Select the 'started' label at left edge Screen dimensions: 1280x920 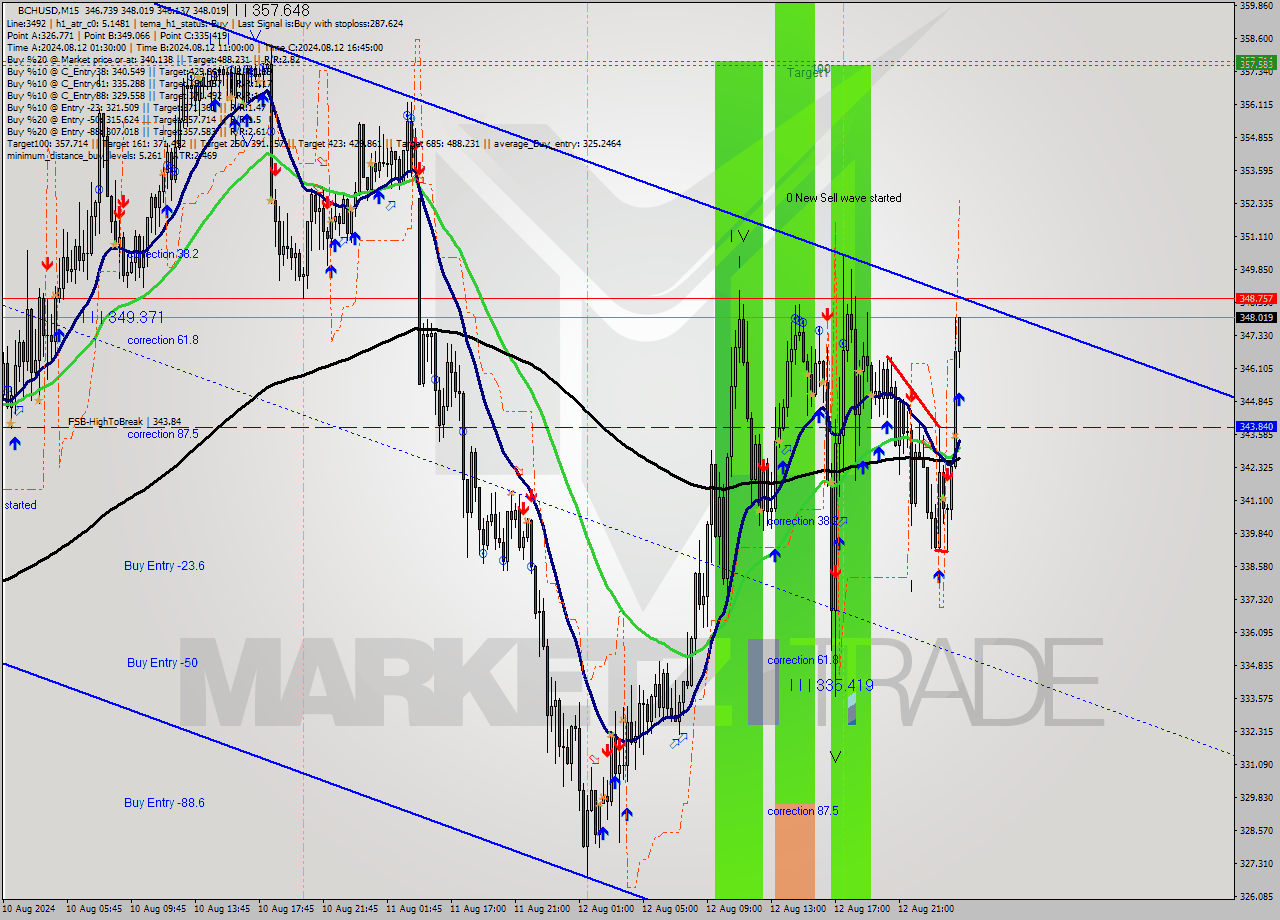click(x=20, y=505)
